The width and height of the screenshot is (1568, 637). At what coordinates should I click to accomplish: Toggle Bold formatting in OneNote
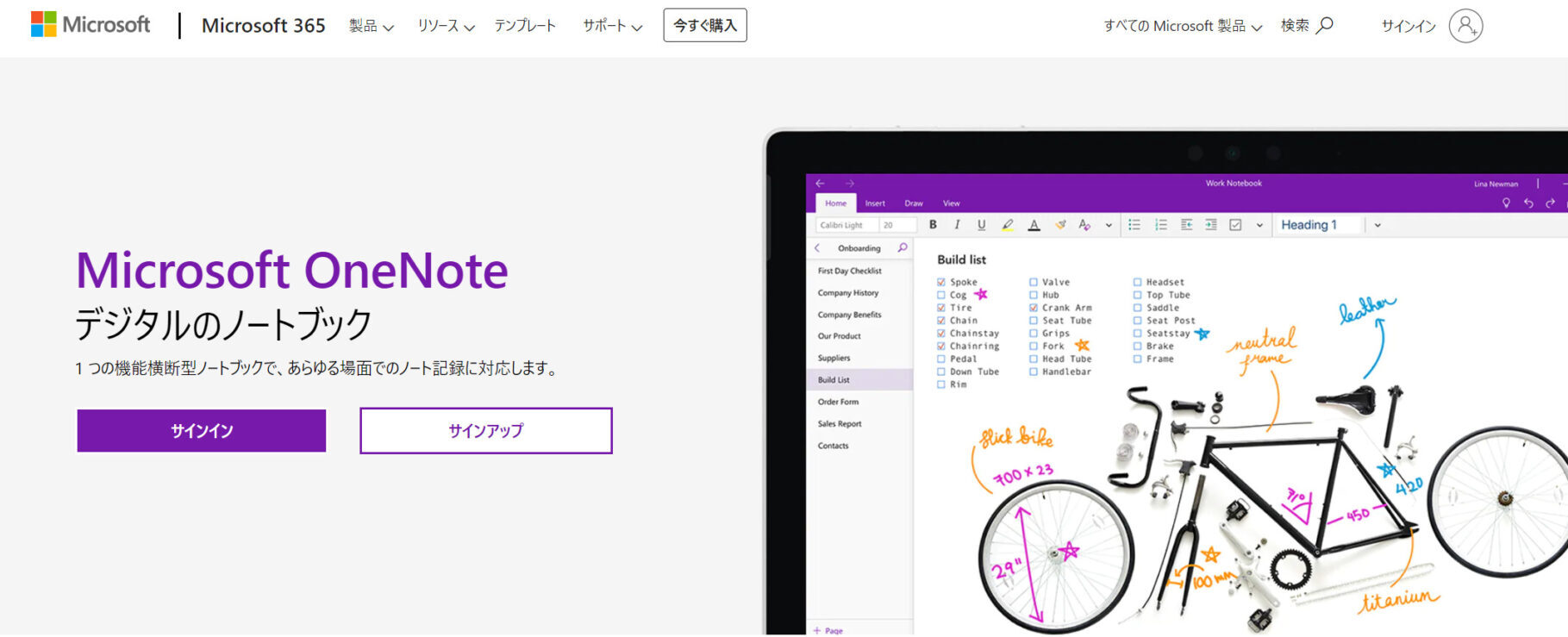[x=933, y=225]
